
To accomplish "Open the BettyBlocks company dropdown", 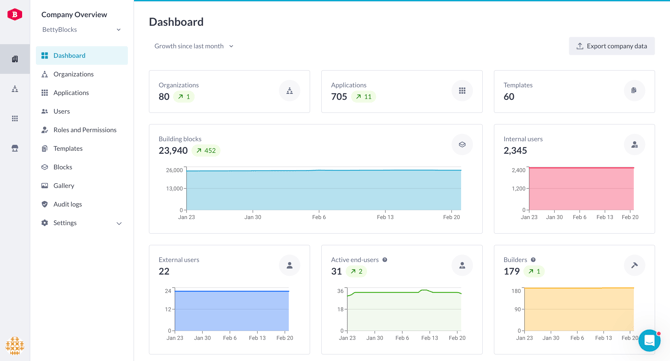I will click(x=81, y=29).
